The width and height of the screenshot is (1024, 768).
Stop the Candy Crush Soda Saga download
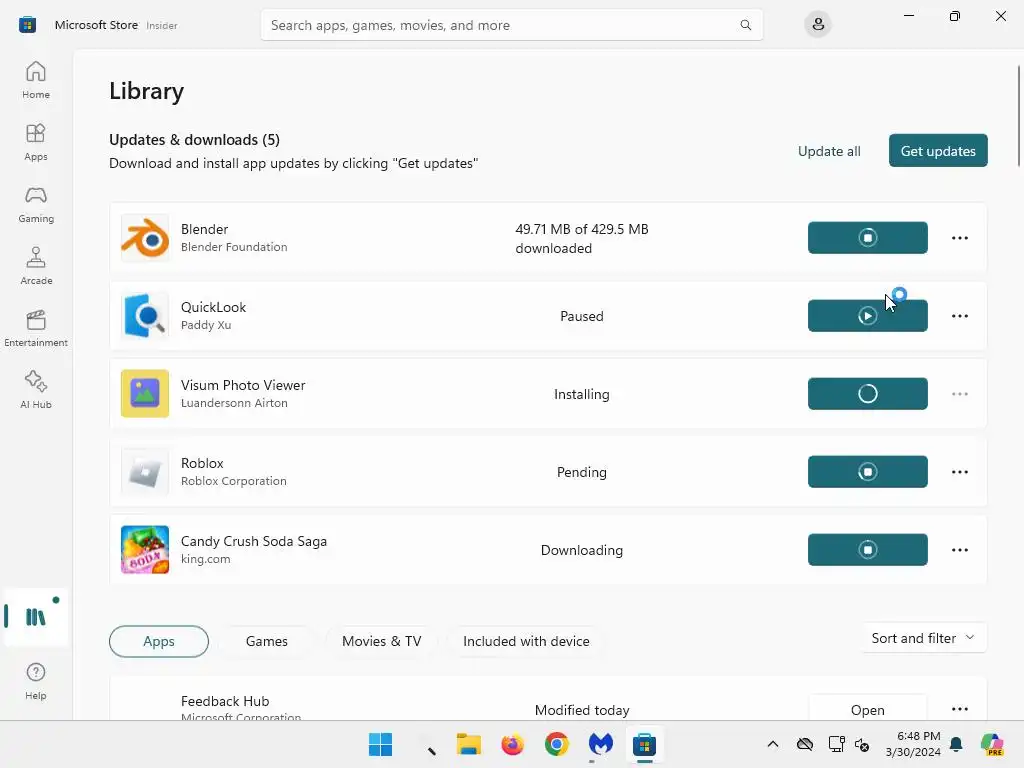point(867,550)
